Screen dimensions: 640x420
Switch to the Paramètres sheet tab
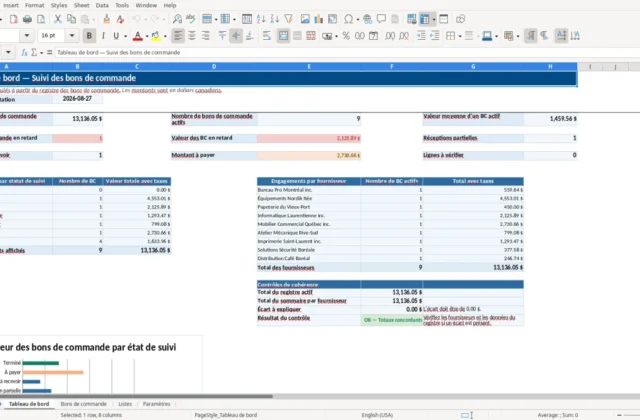(x=156, y=404)
